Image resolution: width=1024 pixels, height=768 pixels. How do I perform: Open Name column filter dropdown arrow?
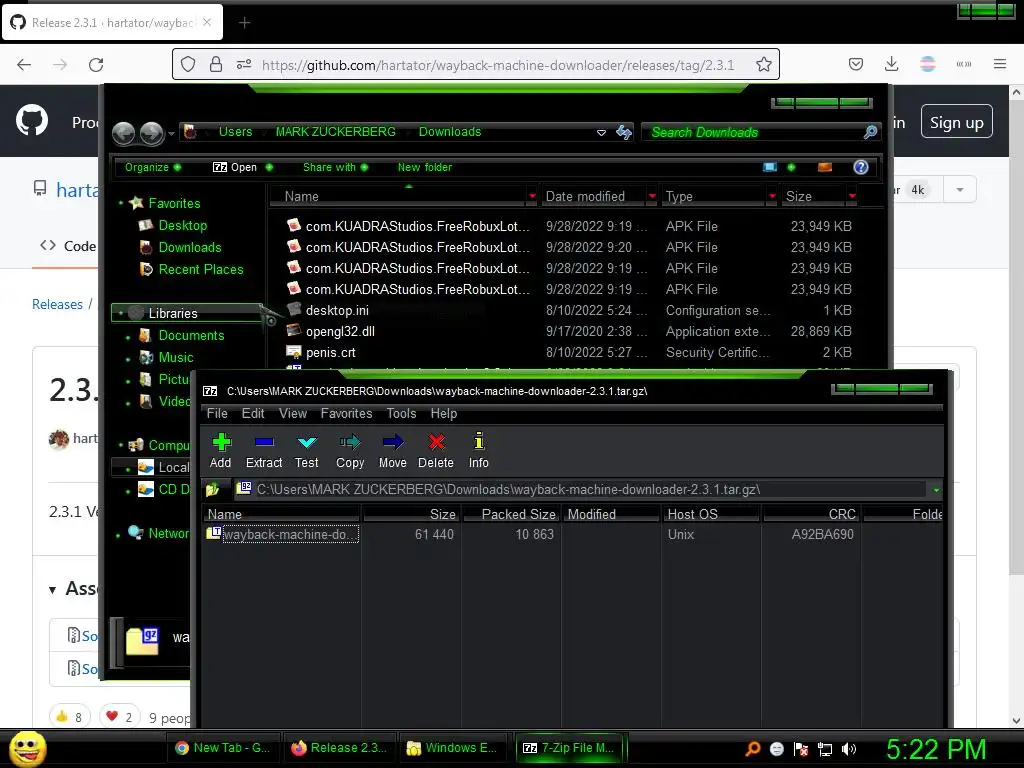(x=532, y=197)
